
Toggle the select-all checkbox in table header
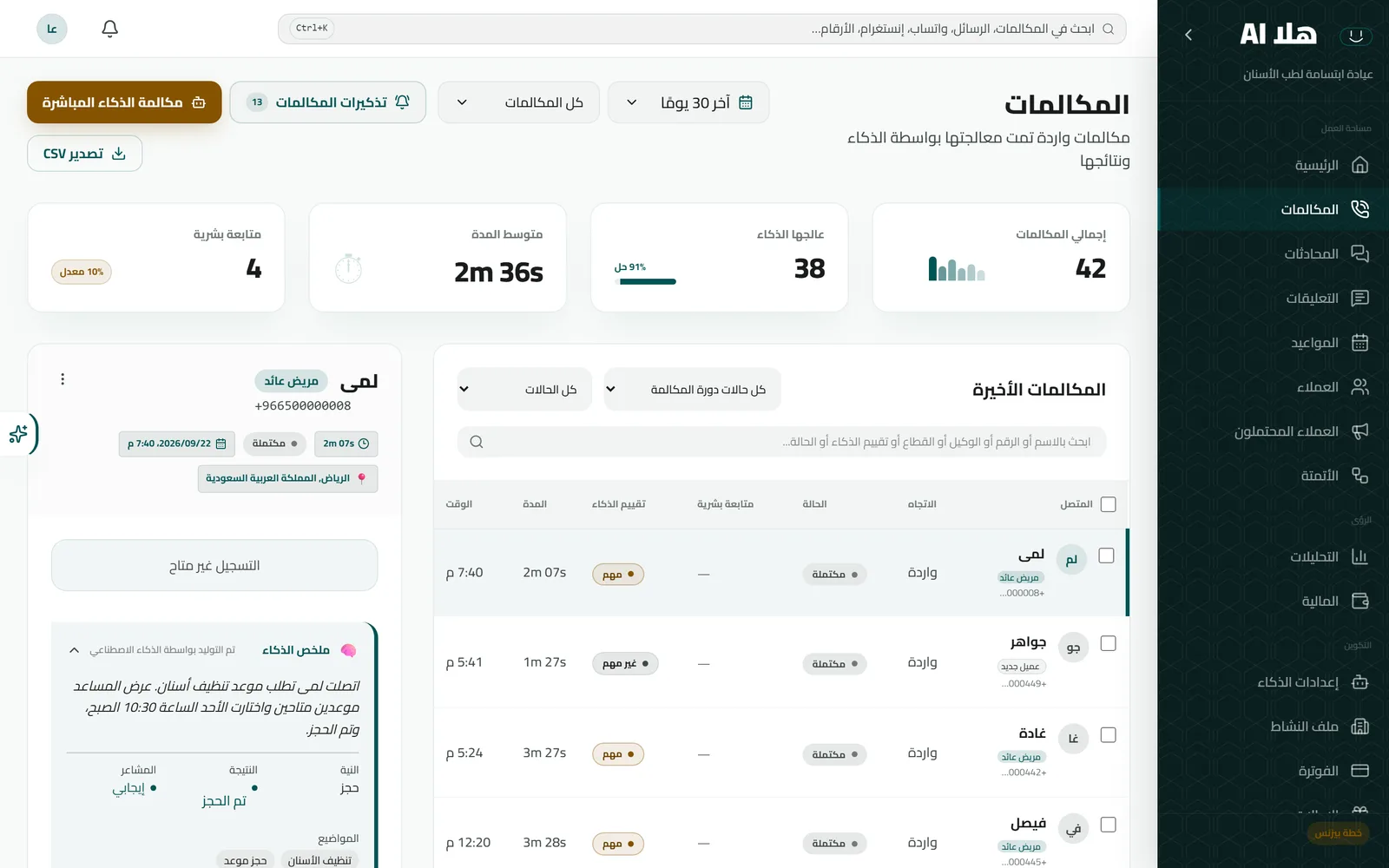coord(1108,504)
